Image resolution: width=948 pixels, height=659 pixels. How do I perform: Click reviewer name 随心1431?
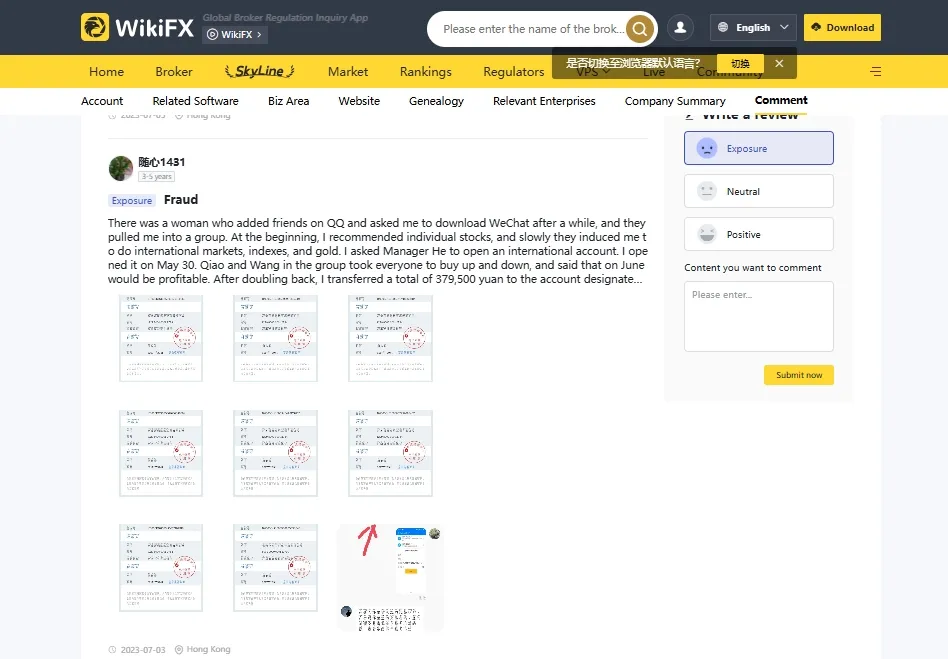click(x=161, y=161)
